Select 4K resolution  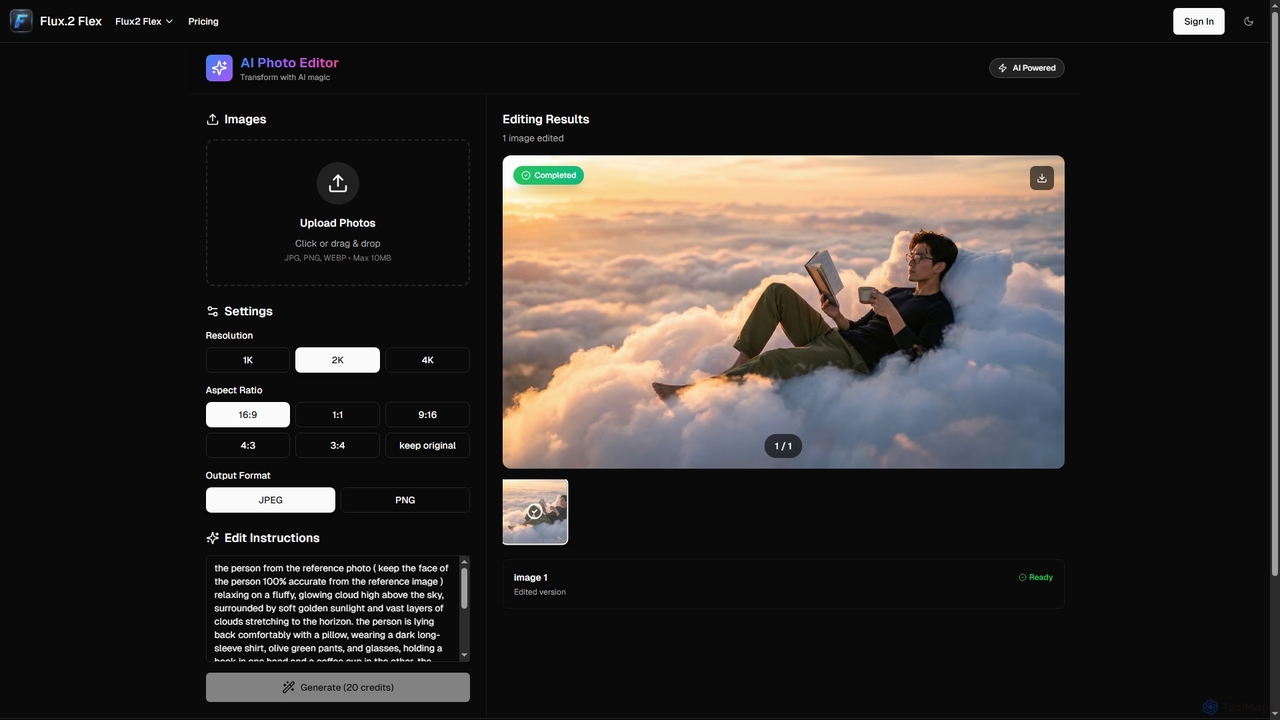coord(427,360)
